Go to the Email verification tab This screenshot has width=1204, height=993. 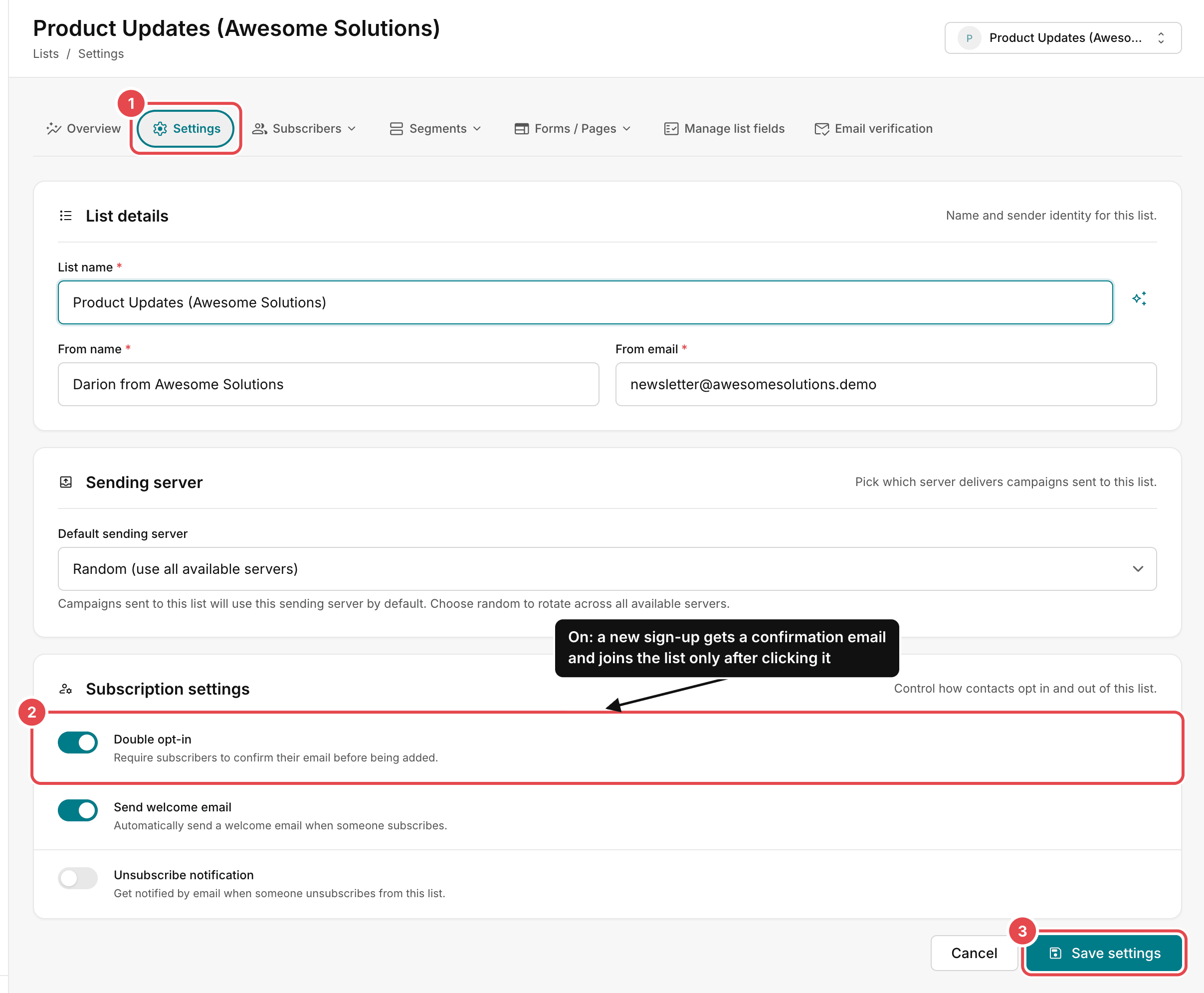coord(873,129)
